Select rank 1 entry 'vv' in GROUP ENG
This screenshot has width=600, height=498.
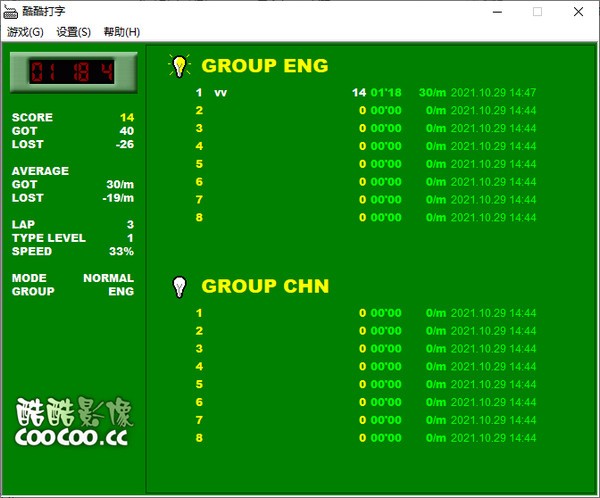pyautogui.click(x=221, y=93)
